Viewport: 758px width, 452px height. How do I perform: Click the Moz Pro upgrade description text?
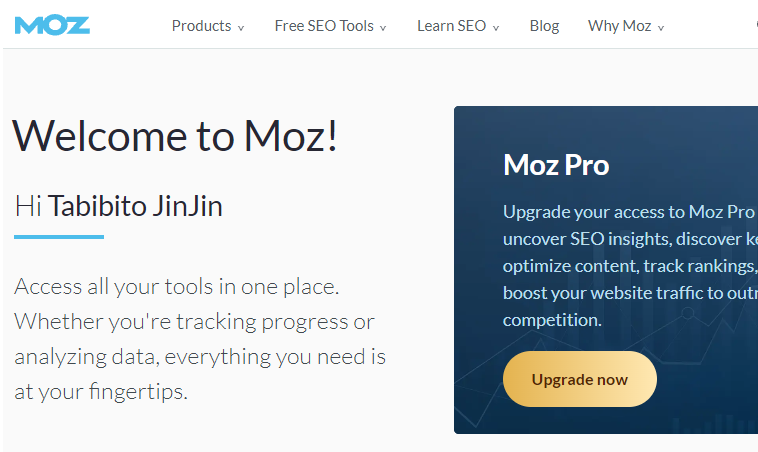630,265
